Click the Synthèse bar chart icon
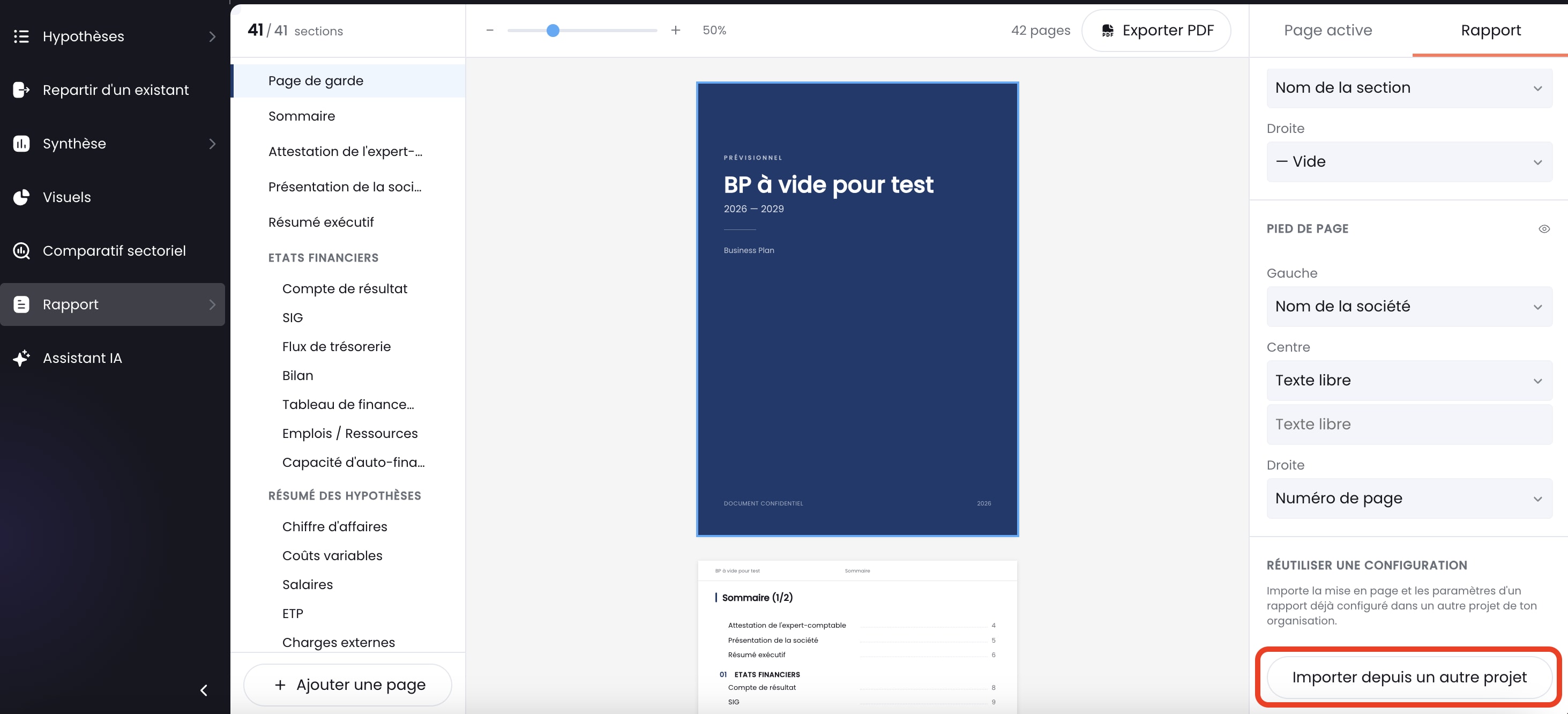Image resolution: width=1568 pixels, height=714 pixels. point(21,144)
